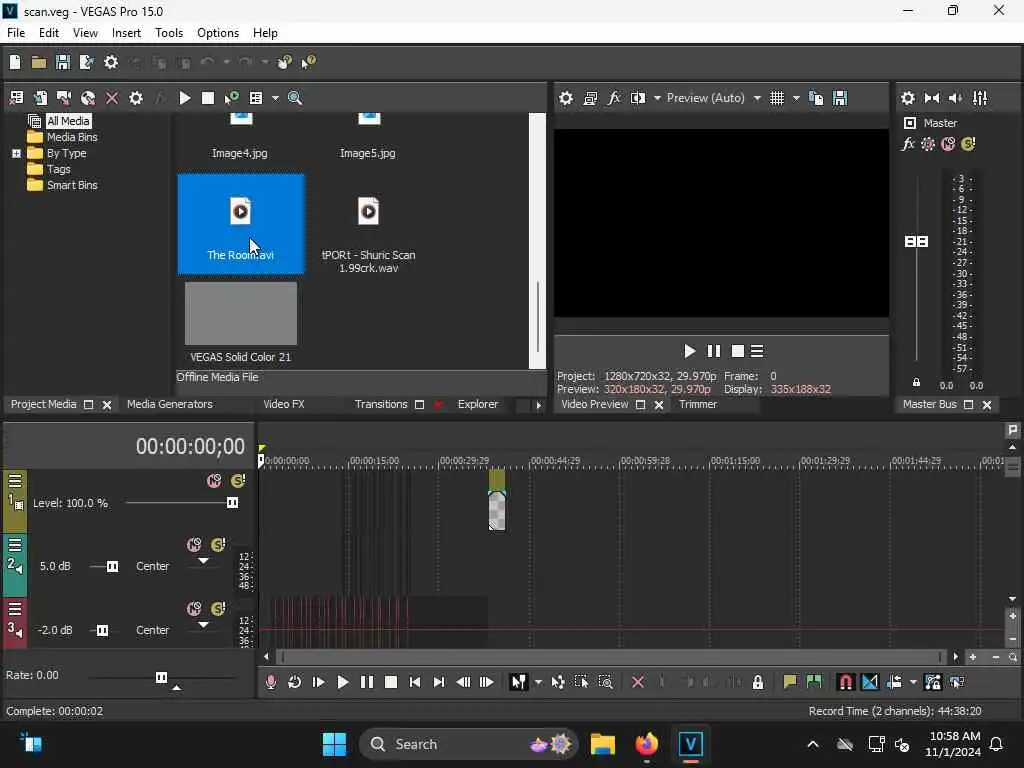The image size is (1024, 768).
Task: Stop media preview in Project Media toolbar
Action: [x=208, y=98]
